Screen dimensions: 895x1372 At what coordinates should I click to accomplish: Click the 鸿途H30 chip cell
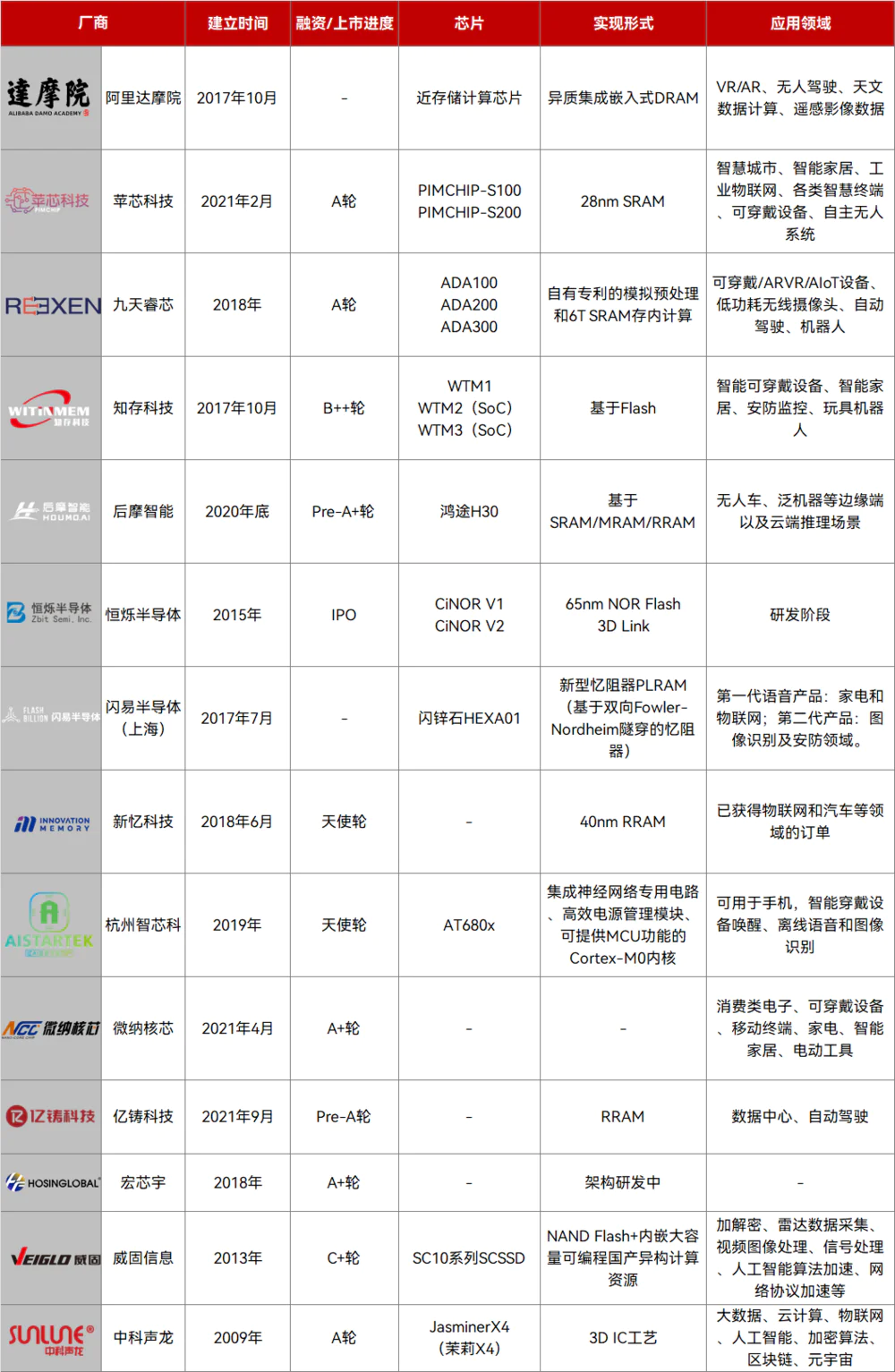(469, 512)
